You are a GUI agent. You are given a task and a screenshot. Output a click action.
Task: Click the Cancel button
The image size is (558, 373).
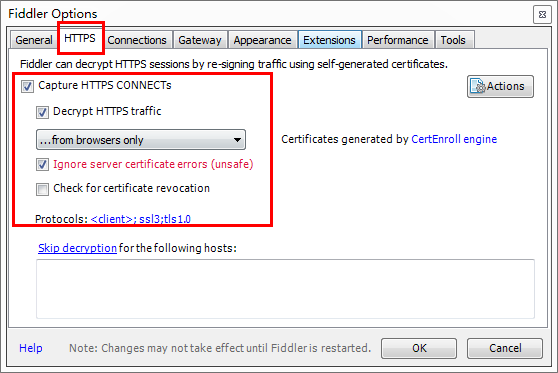505,348
